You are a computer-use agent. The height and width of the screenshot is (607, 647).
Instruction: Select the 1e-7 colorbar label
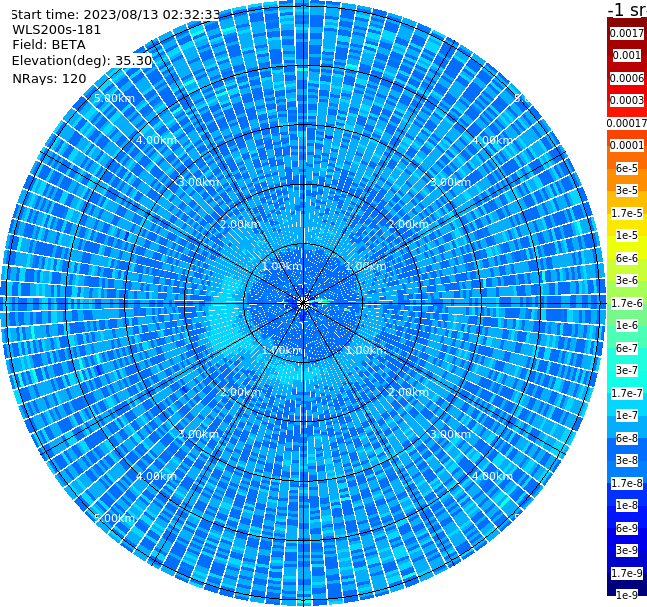(x=627, y=415)
